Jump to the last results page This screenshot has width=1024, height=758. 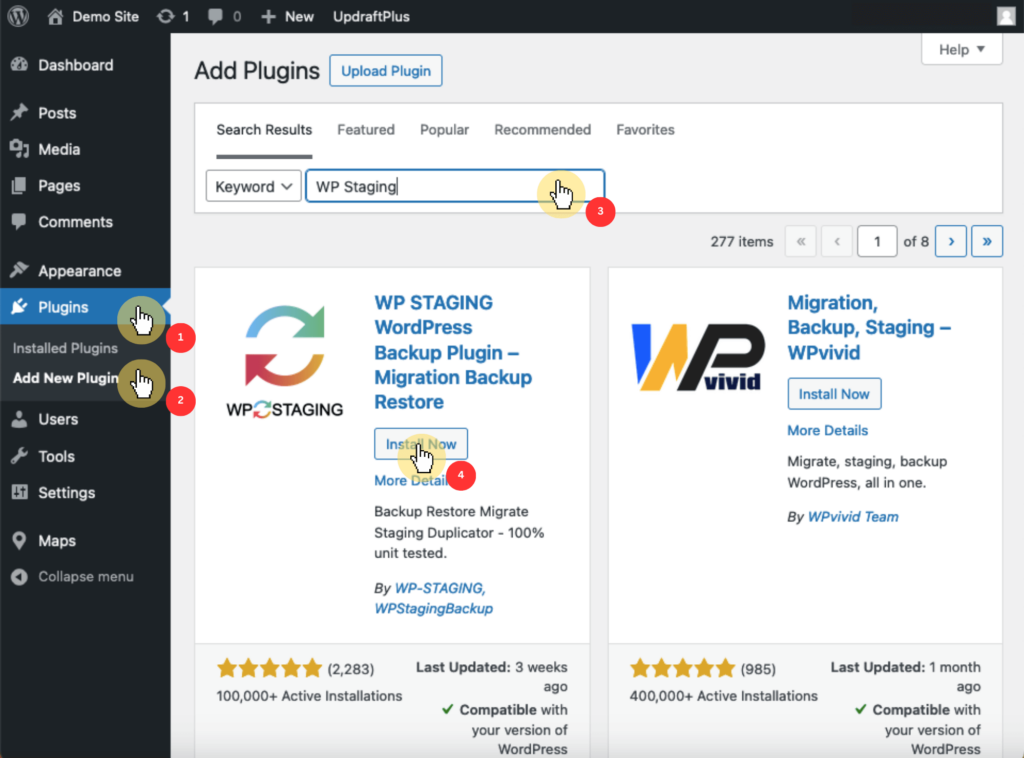pos(987,242)
